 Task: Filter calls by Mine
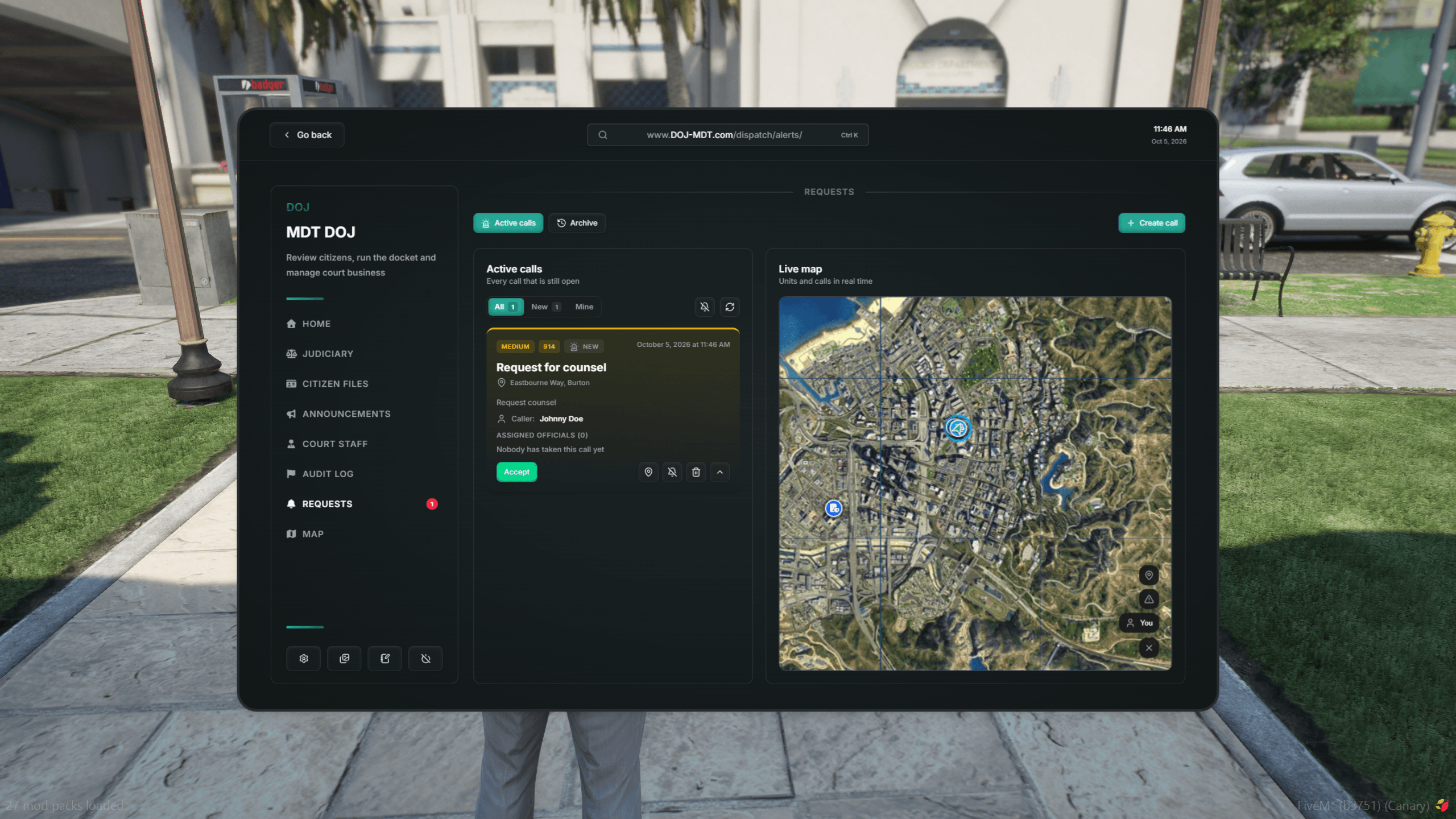pyautogui.click(x=584, y=307)
